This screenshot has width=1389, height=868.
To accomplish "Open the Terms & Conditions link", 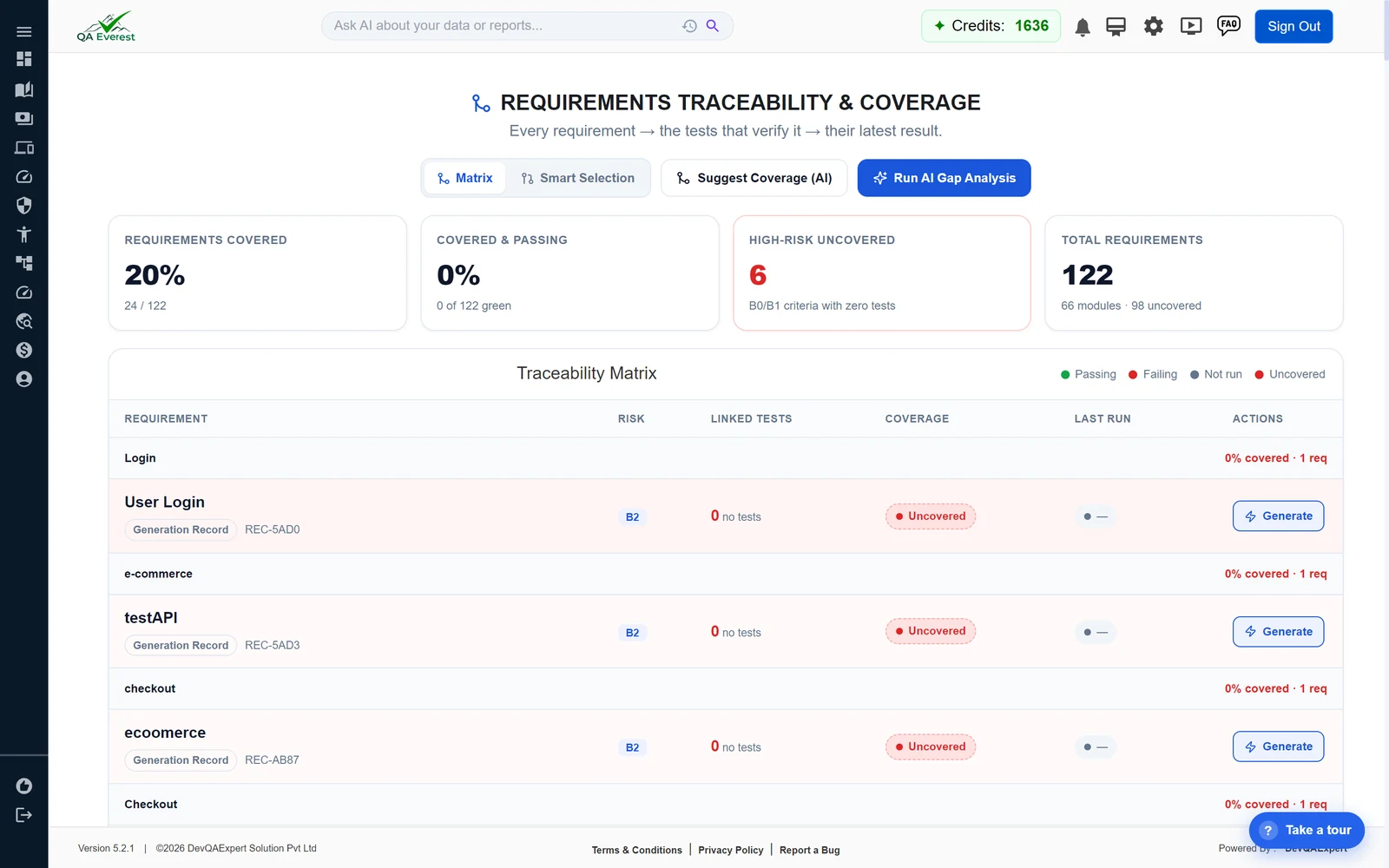I will (636, 850).
